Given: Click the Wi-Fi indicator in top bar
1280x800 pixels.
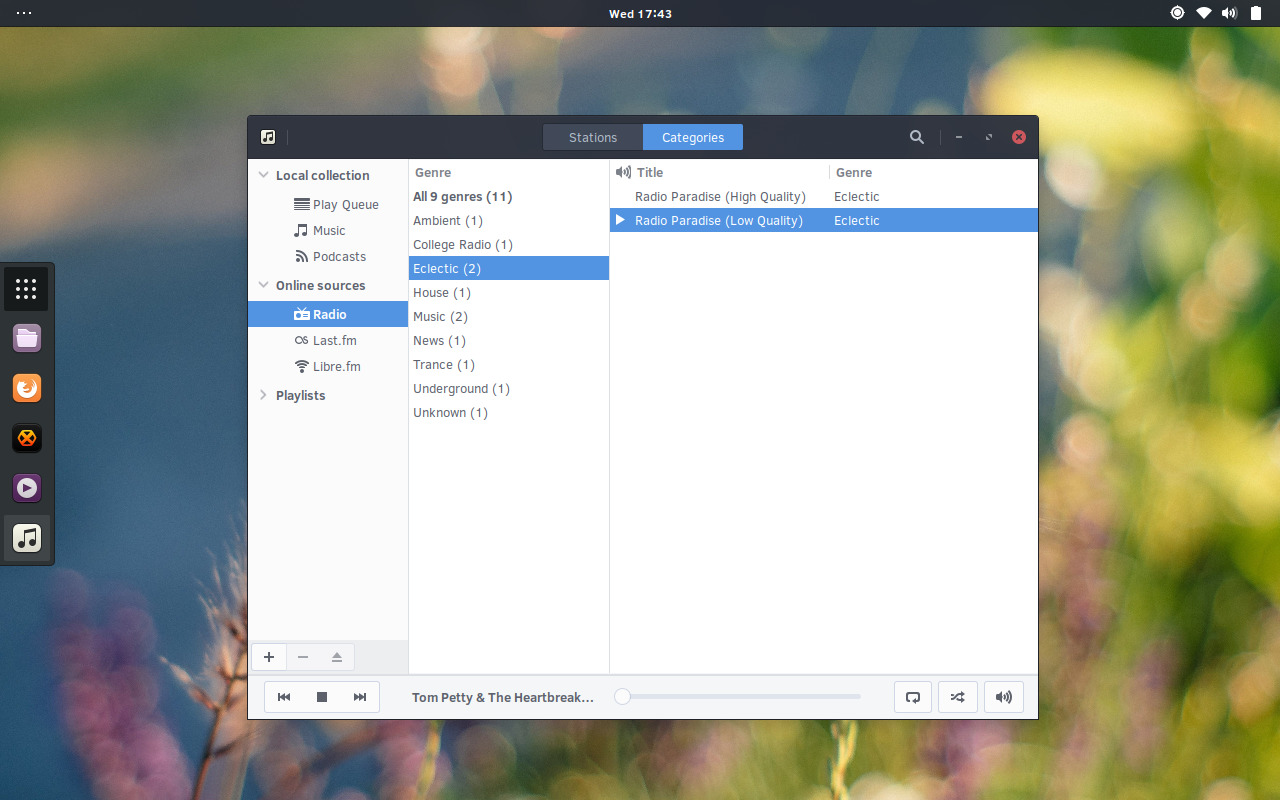Looking at the screenshot, I should coord(1204,13).
